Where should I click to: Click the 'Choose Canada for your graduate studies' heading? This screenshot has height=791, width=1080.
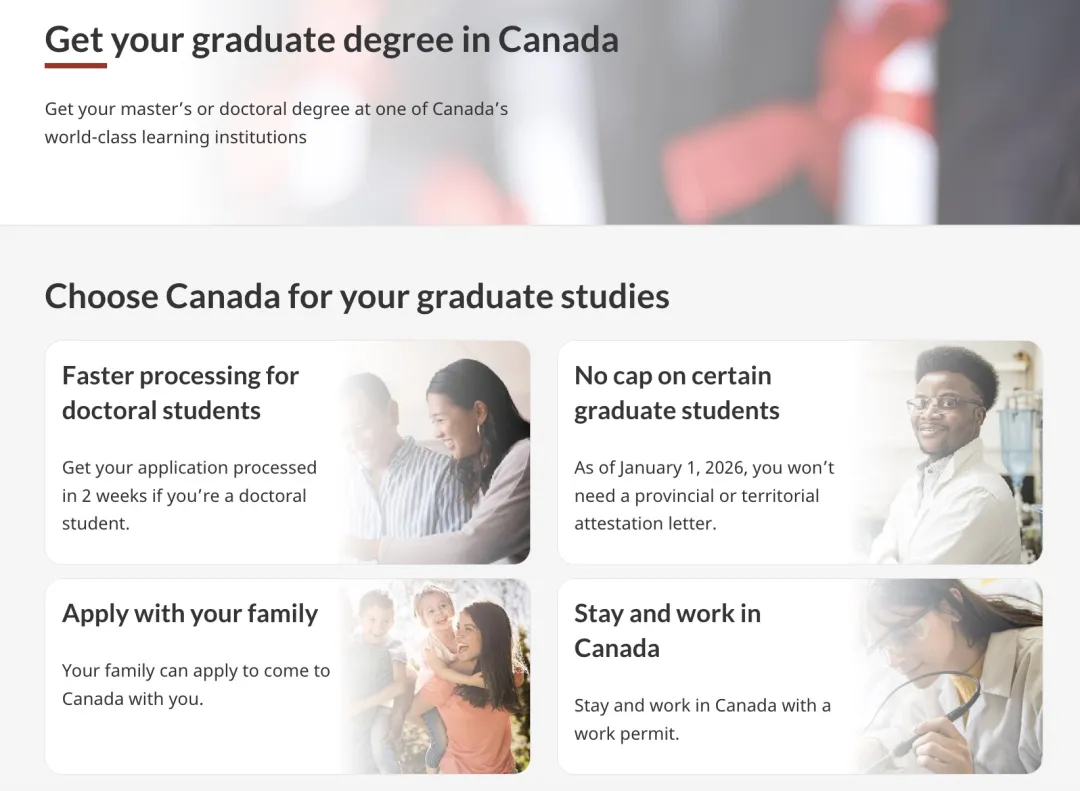point(357,296)
